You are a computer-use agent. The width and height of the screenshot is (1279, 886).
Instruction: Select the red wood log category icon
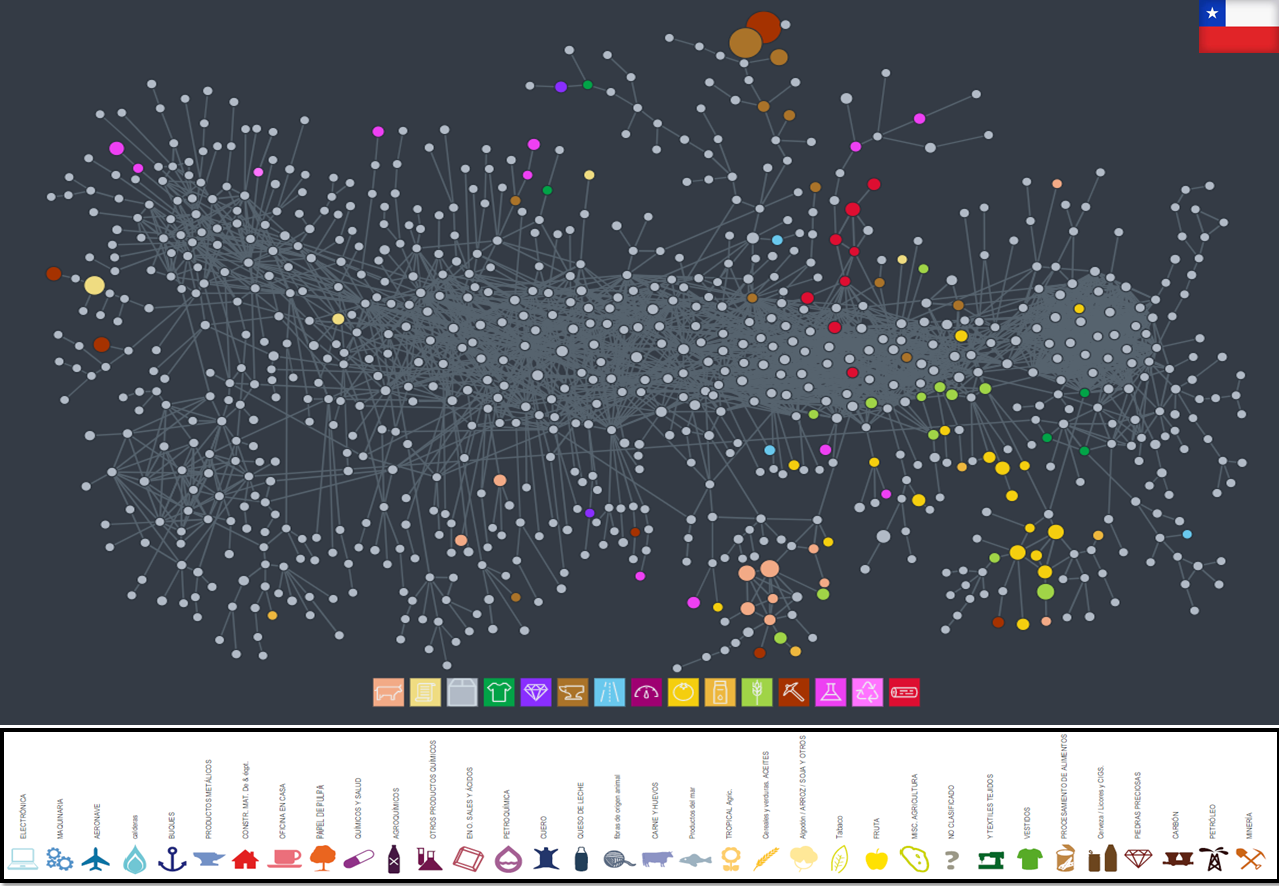tap(904, 692)
